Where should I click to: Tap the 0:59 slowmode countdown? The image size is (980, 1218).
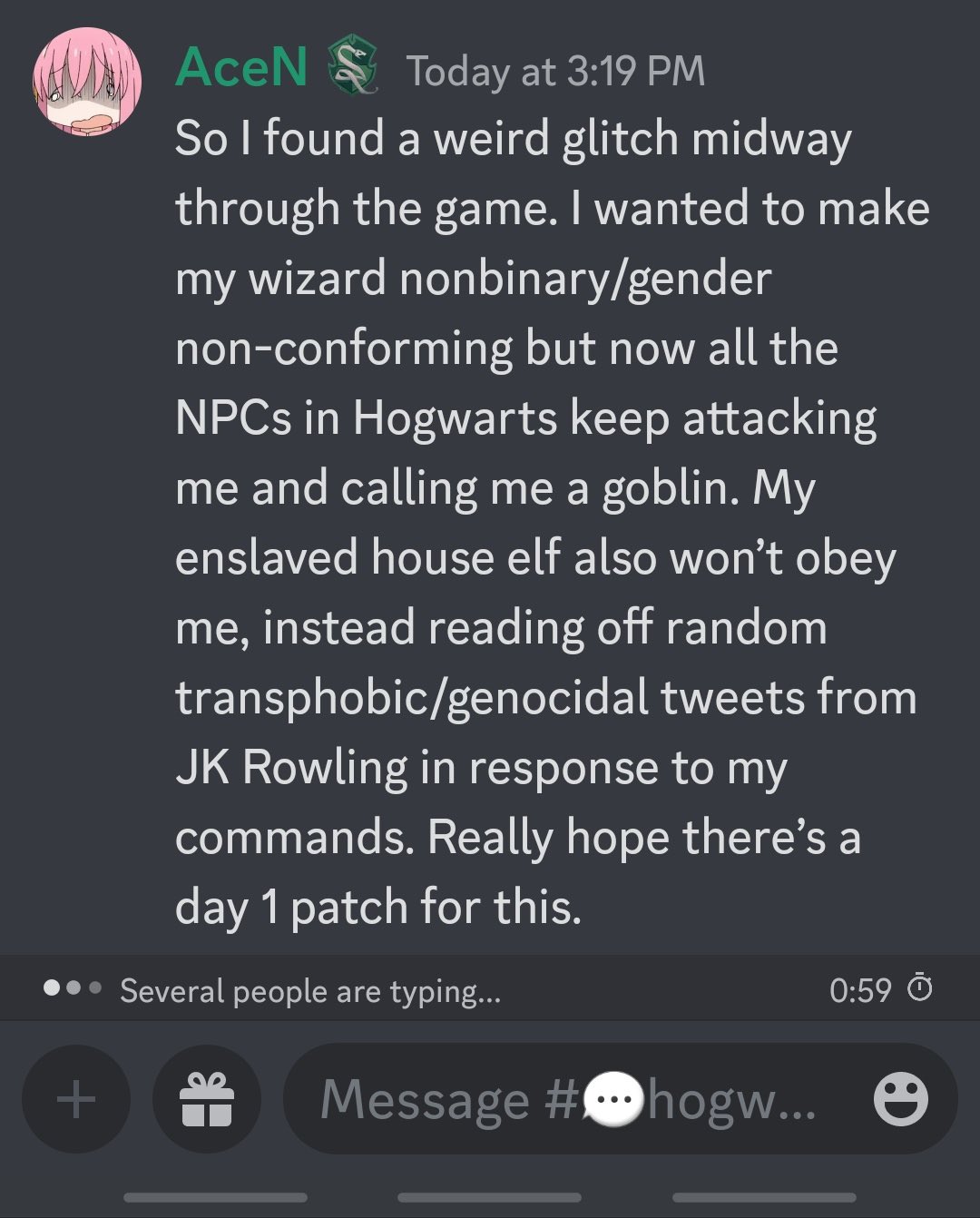[x=860, y=989]
